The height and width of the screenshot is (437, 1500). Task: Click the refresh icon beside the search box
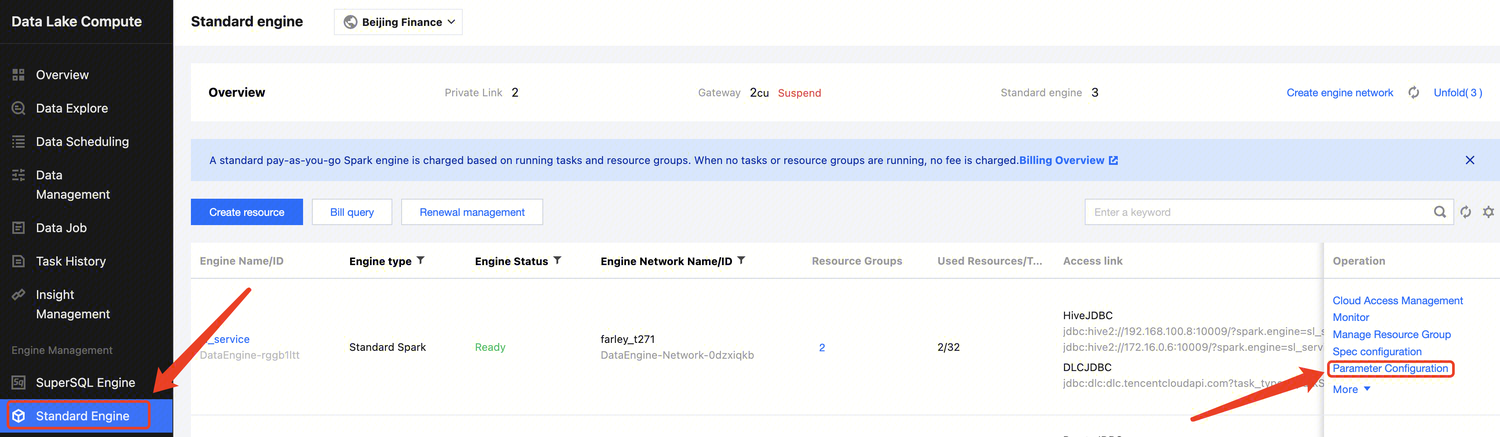point(1466,212)
